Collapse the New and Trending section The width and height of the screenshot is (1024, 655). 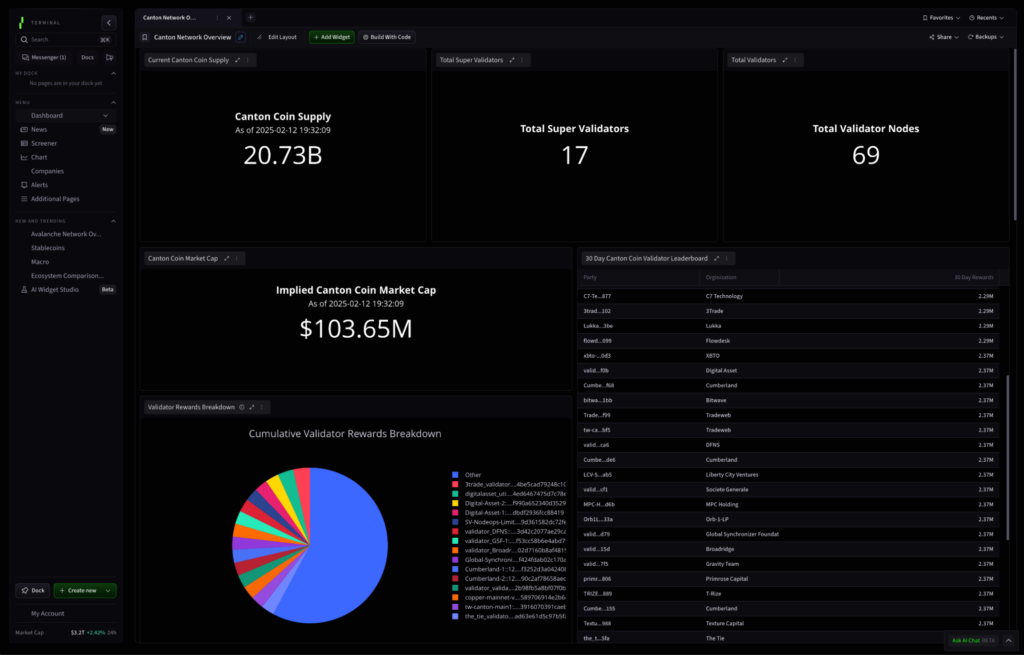113,221
